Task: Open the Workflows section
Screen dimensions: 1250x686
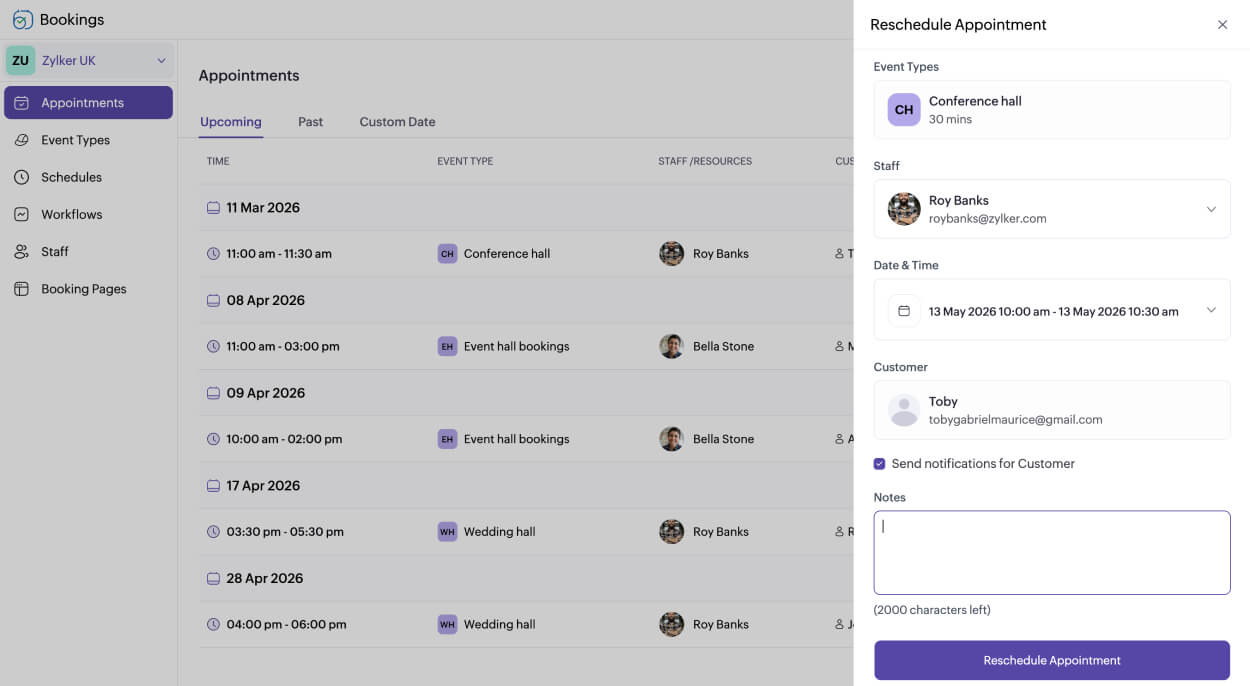Action: tap(71, 214)
